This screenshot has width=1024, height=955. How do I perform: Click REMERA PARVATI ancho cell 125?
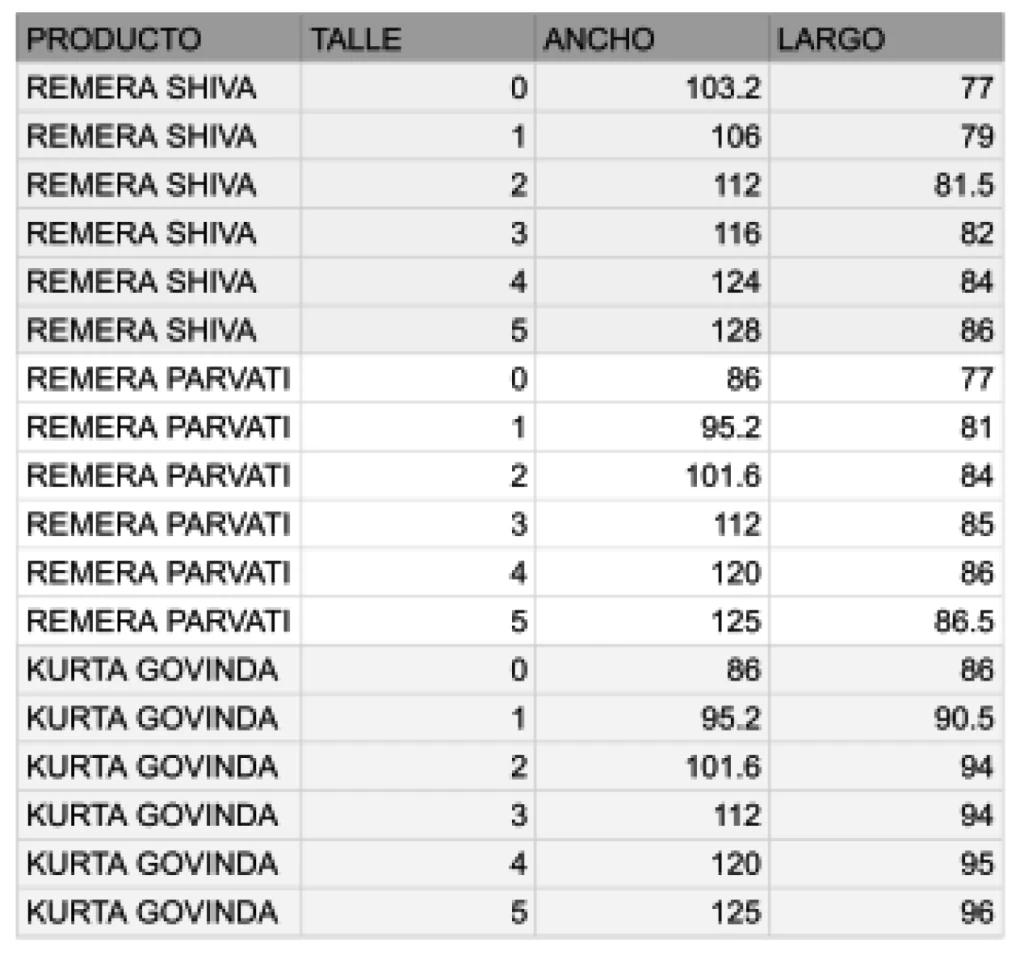coord(652,621)
